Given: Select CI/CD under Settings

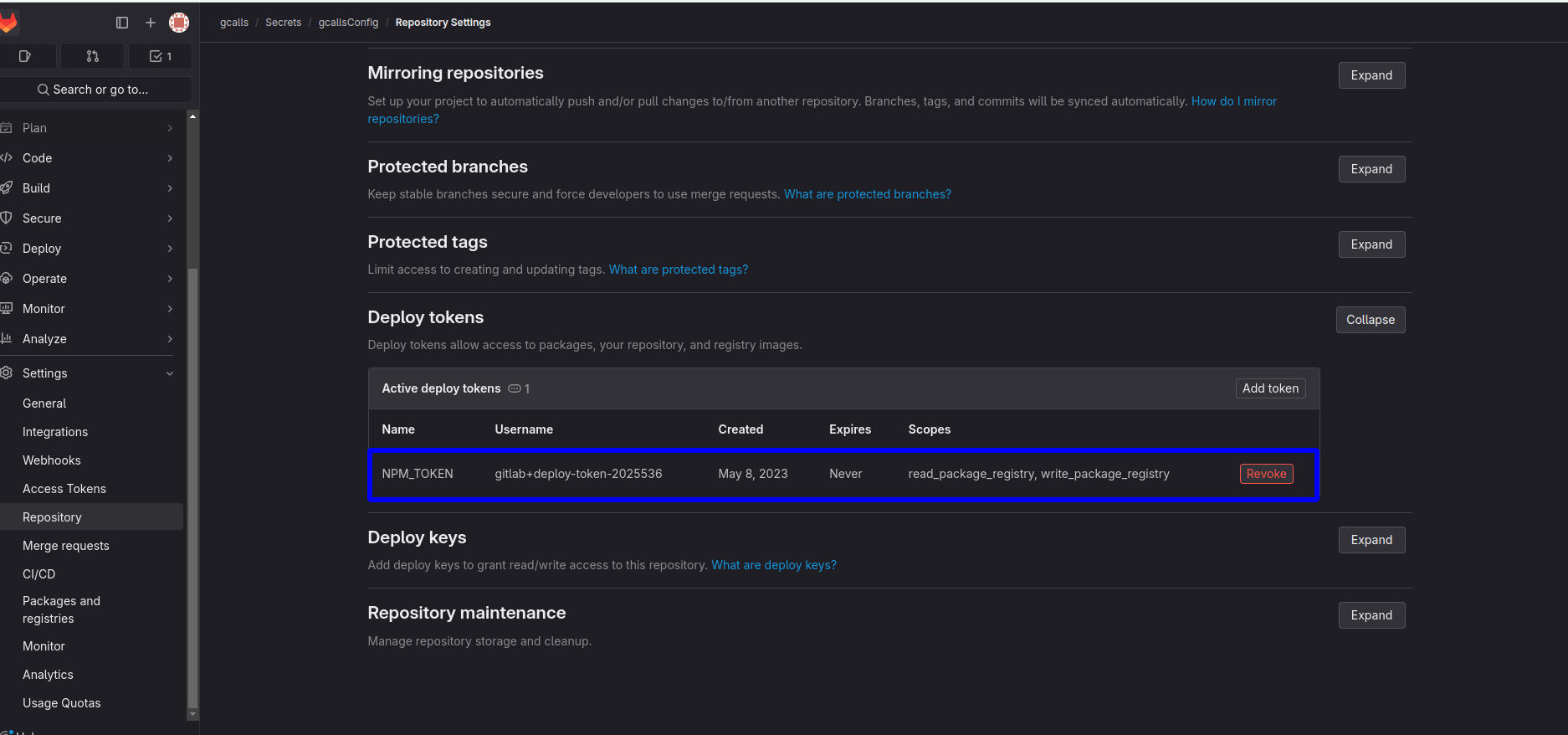Looking at the screenshot, I should pos(39,574).
